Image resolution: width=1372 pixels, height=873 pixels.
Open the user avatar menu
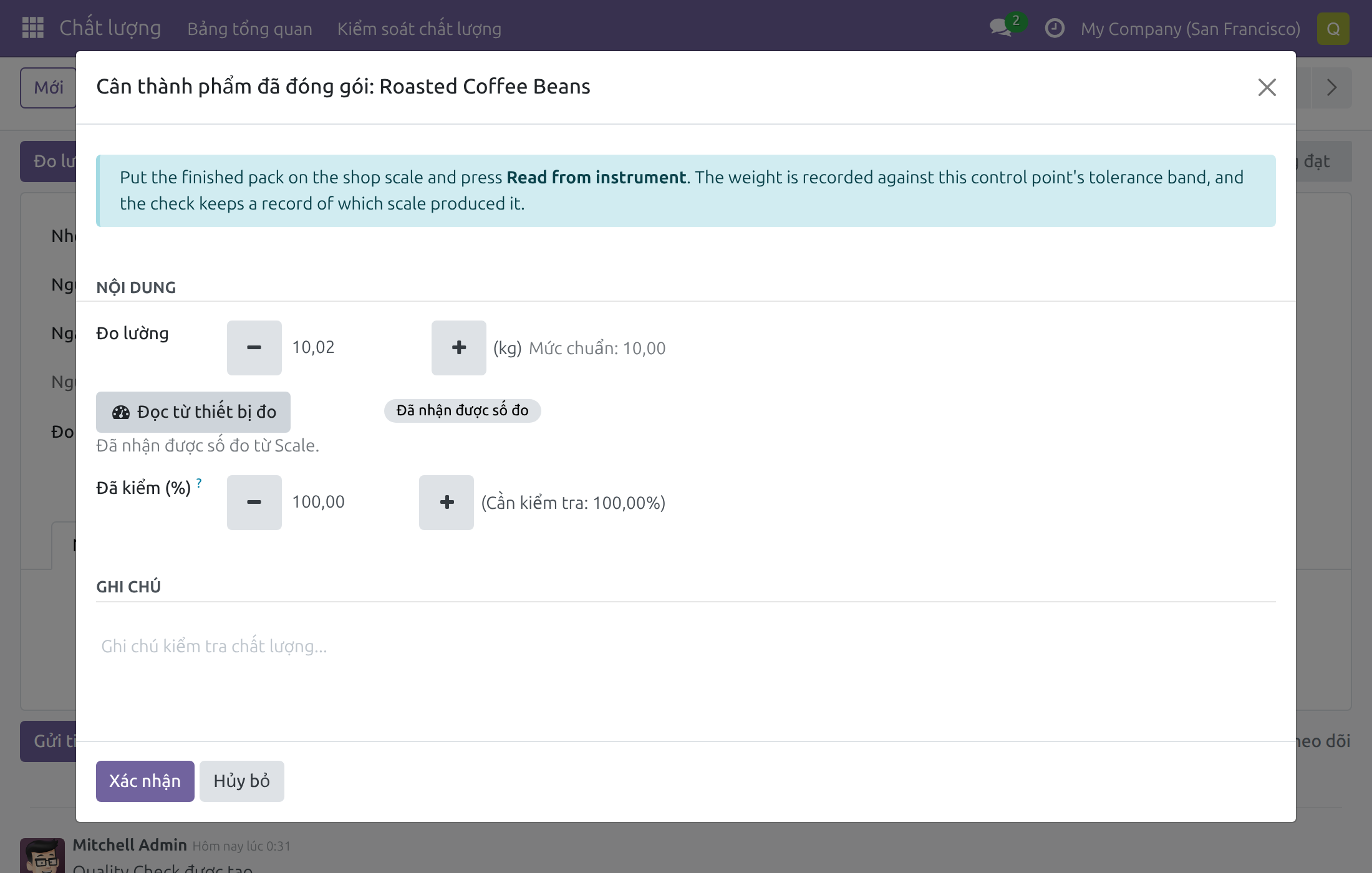tap(1333, 29)
